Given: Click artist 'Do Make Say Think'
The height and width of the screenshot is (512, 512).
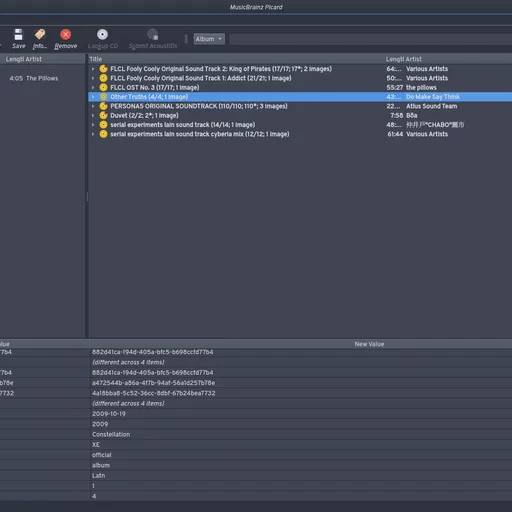Looking at the screenshot, I should pyautogui.click(x=433, y=97).
